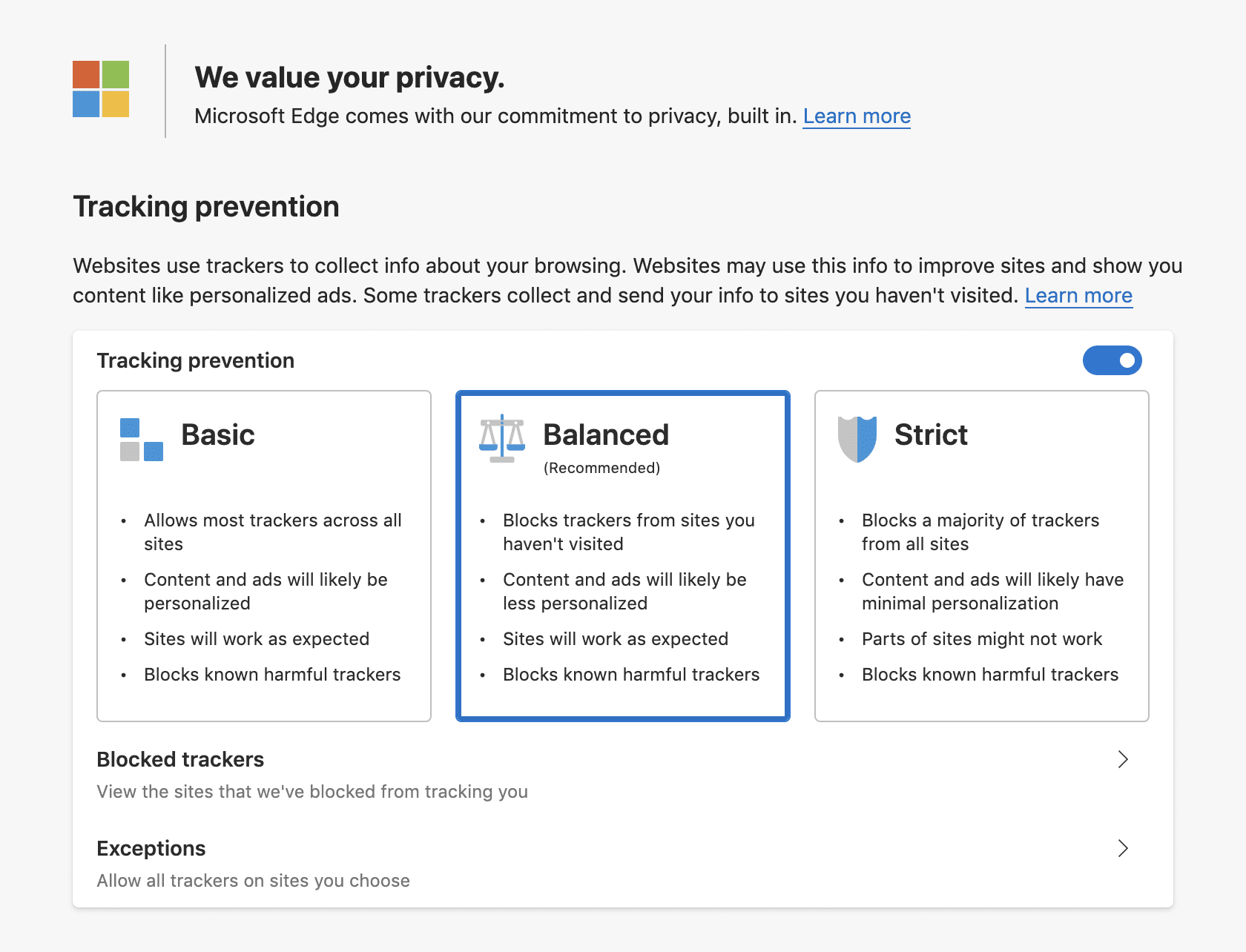Viewport: 1246px width, 952px height.
Task: Select the Balanced (Recommended) card
Action: click(623, 556)
